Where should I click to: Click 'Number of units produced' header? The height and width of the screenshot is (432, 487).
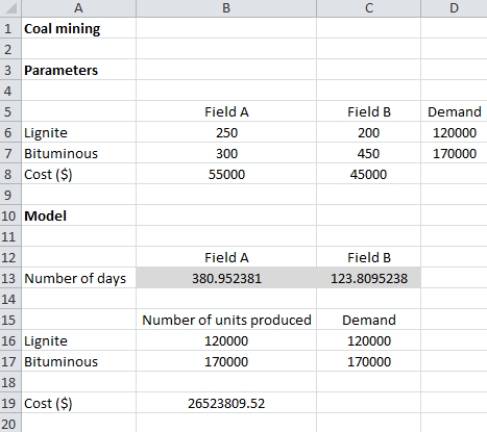click(x=226, y=320)
